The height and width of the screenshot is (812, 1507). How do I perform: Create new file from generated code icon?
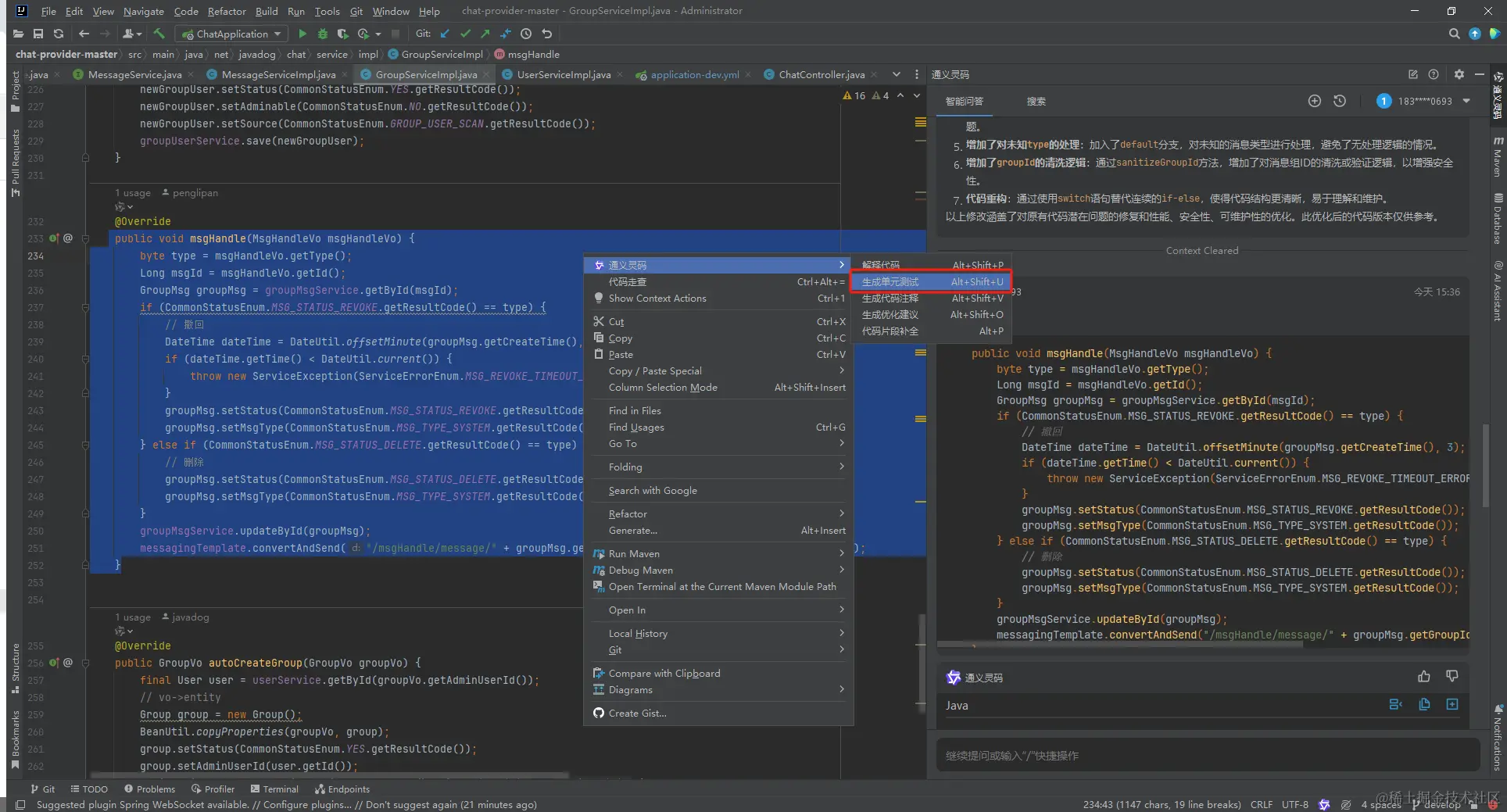[x=1452, y=704]
